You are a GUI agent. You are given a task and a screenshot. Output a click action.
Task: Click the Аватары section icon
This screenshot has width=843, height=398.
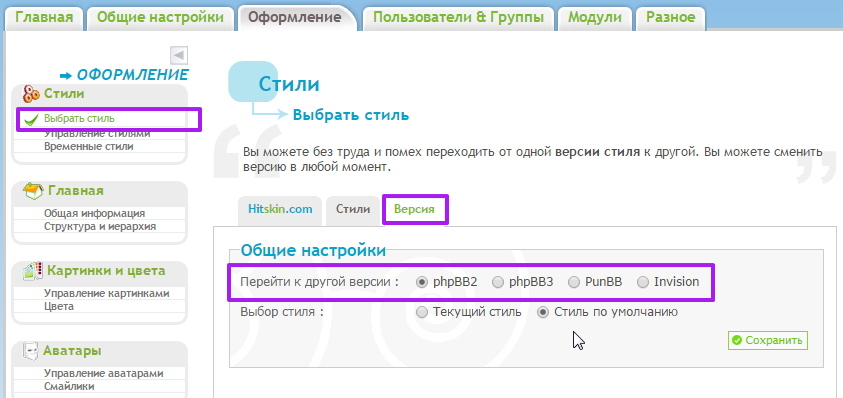[x=30, y=351]
